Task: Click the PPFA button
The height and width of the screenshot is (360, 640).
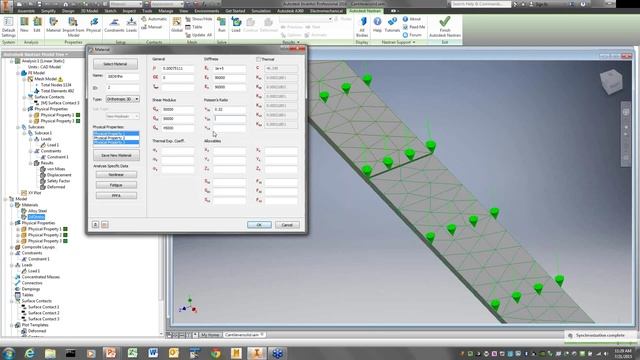Action: [x=116, y=196]
